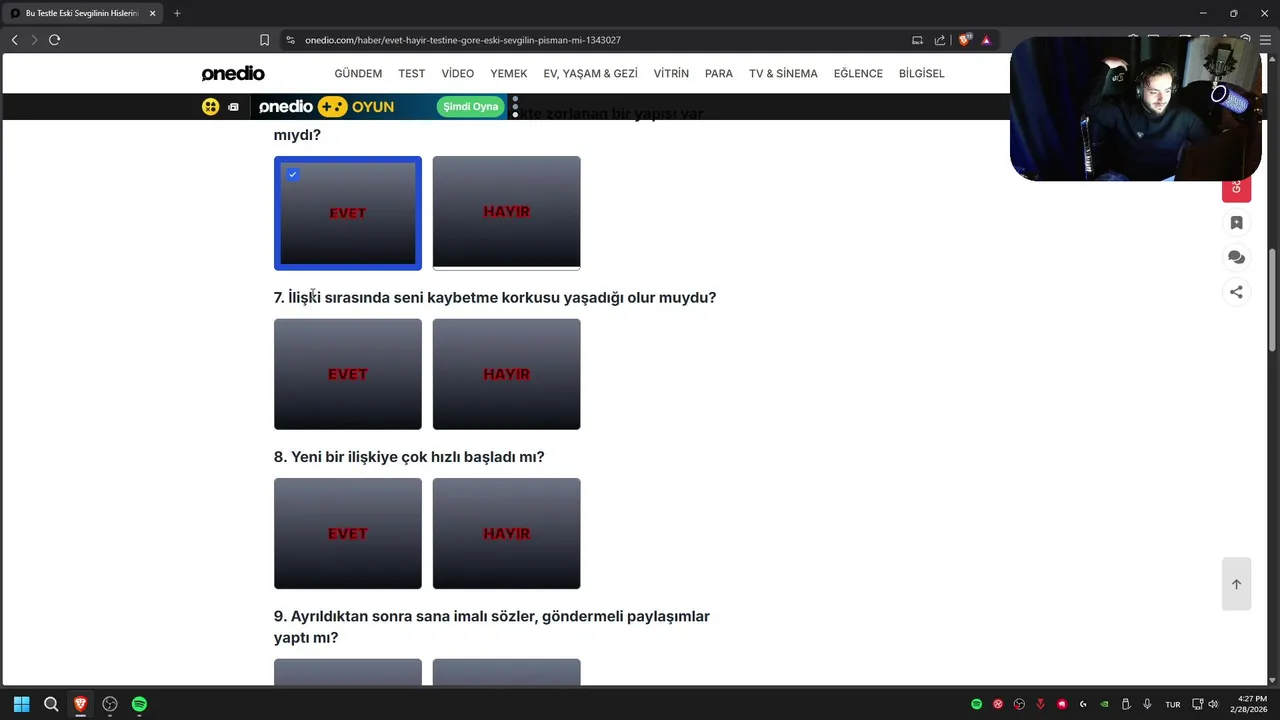Click question 7 text about kaybetme korkusu
Viewport: 1280px width, 720px height.
pos(495,298)
